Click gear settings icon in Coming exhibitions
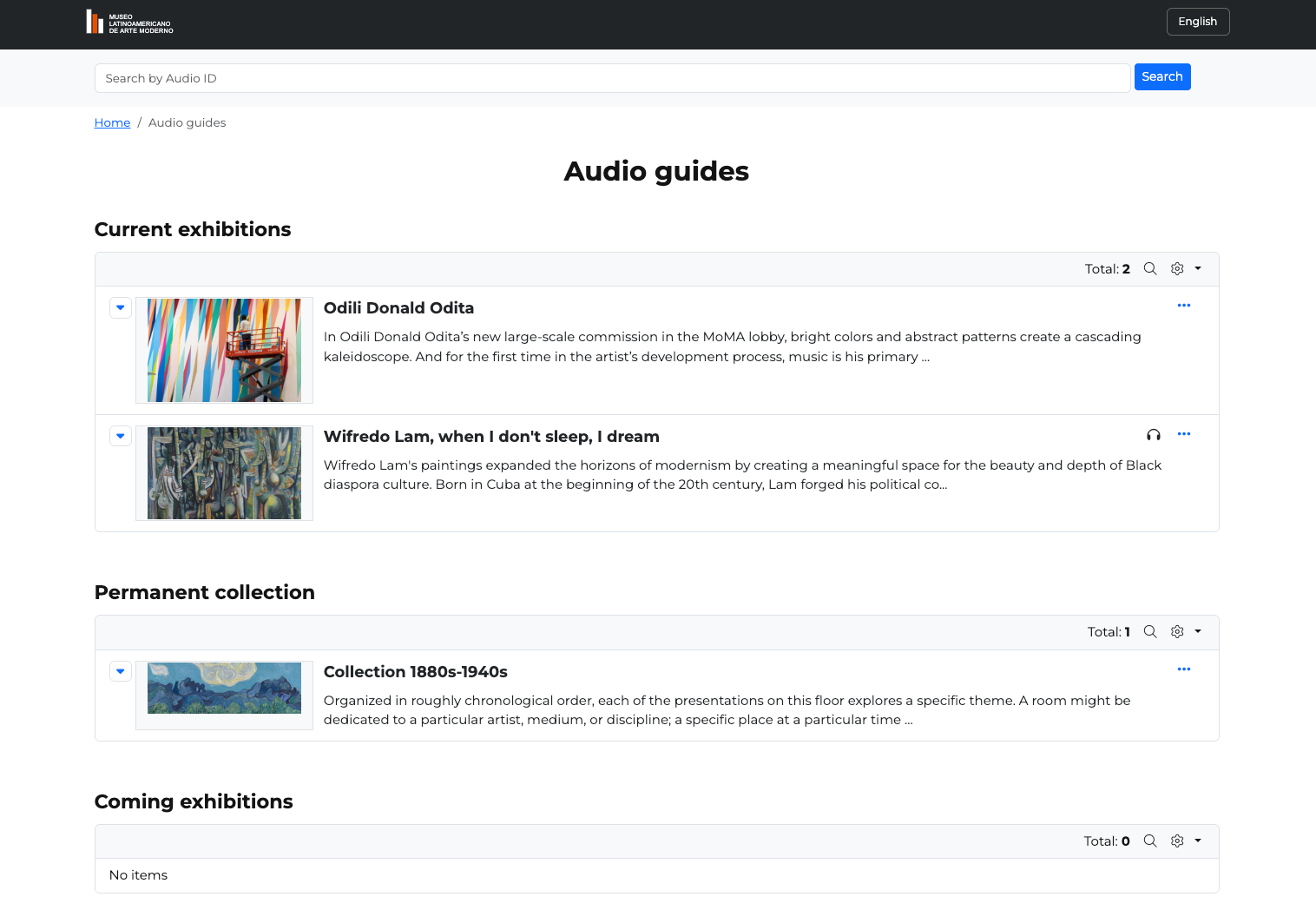This screenshot has height=923, width=1316. (1177, 841)
